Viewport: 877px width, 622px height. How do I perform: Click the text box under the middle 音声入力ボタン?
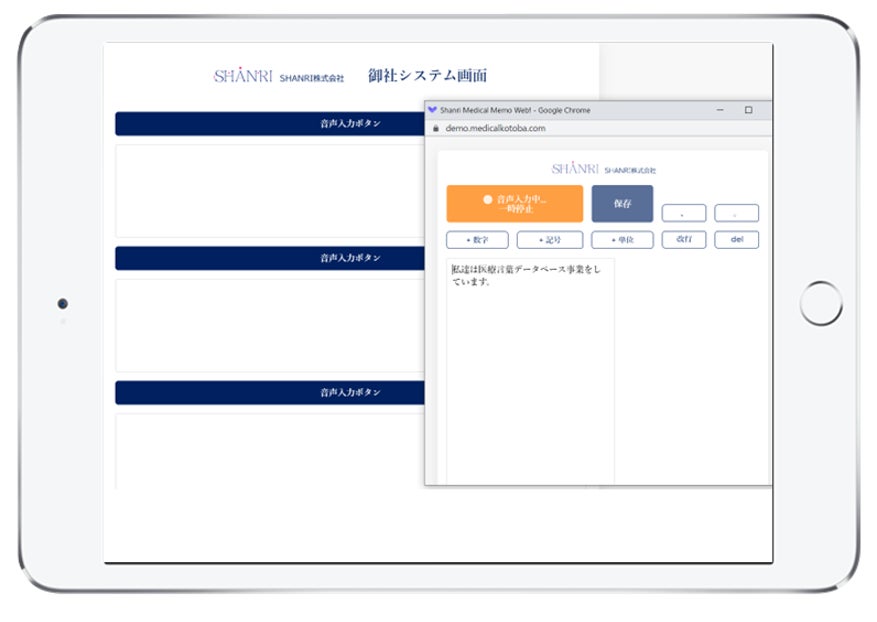tap(270, 326)
